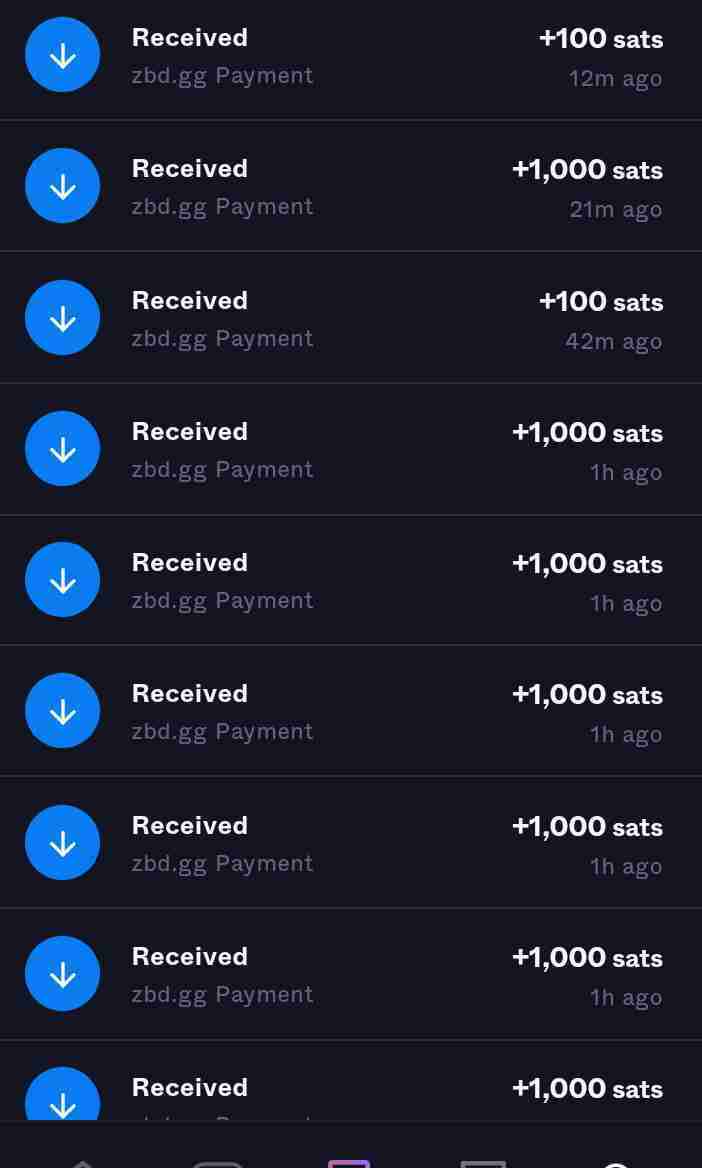Select the +1,000 sats amount received 21m ago
Image resolution: width=702 pixels, height=1168 pixels.
pos(587,170)
